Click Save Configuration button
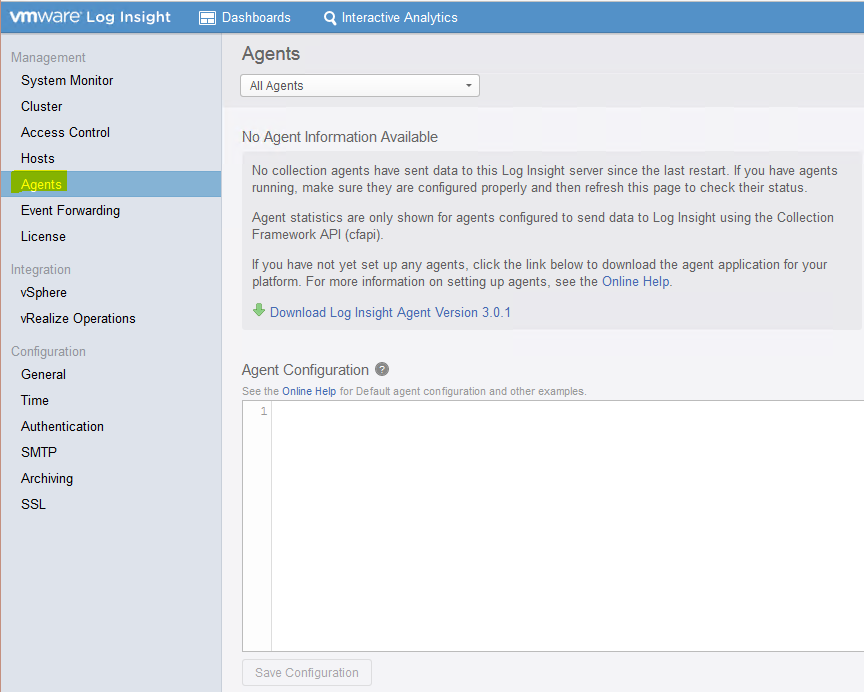 [307, 673]
